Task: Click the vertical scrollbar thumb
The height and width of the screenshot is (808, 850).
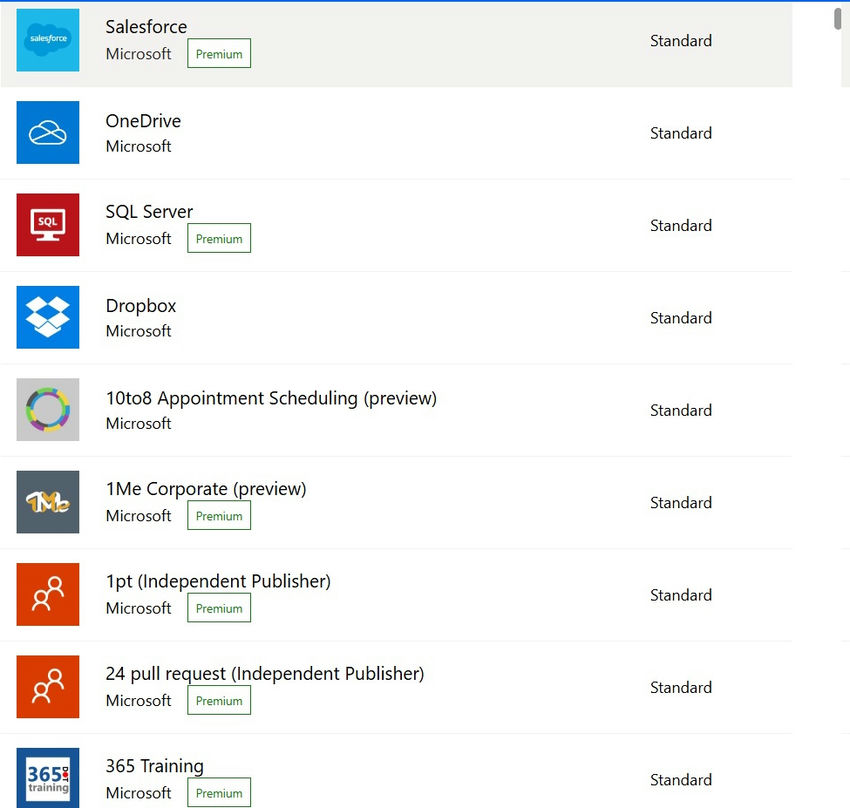Action: tap(838, 20)
